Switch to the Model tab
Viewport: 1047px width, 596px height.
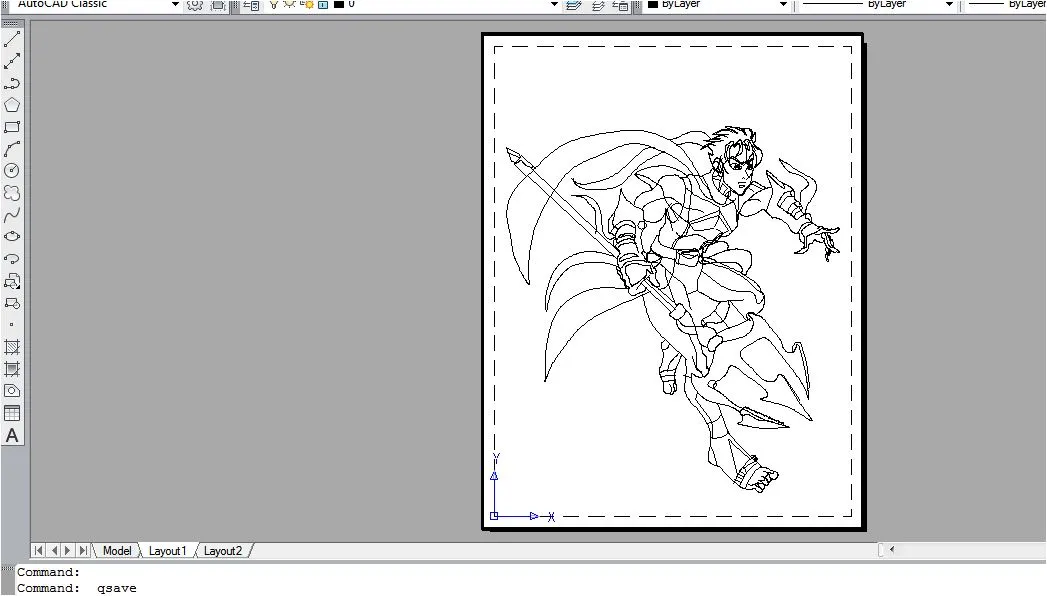click(117, 551)
